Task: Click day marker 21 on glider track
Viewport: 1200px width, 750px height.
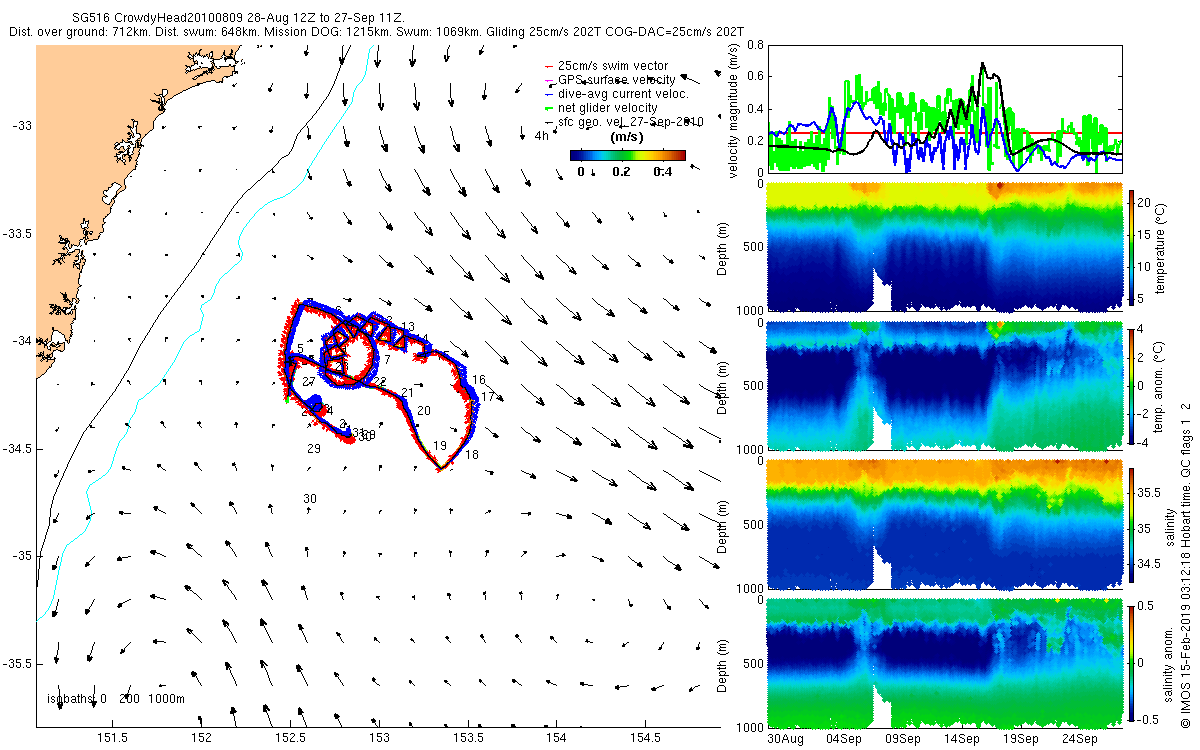Action: coord(407,393)
